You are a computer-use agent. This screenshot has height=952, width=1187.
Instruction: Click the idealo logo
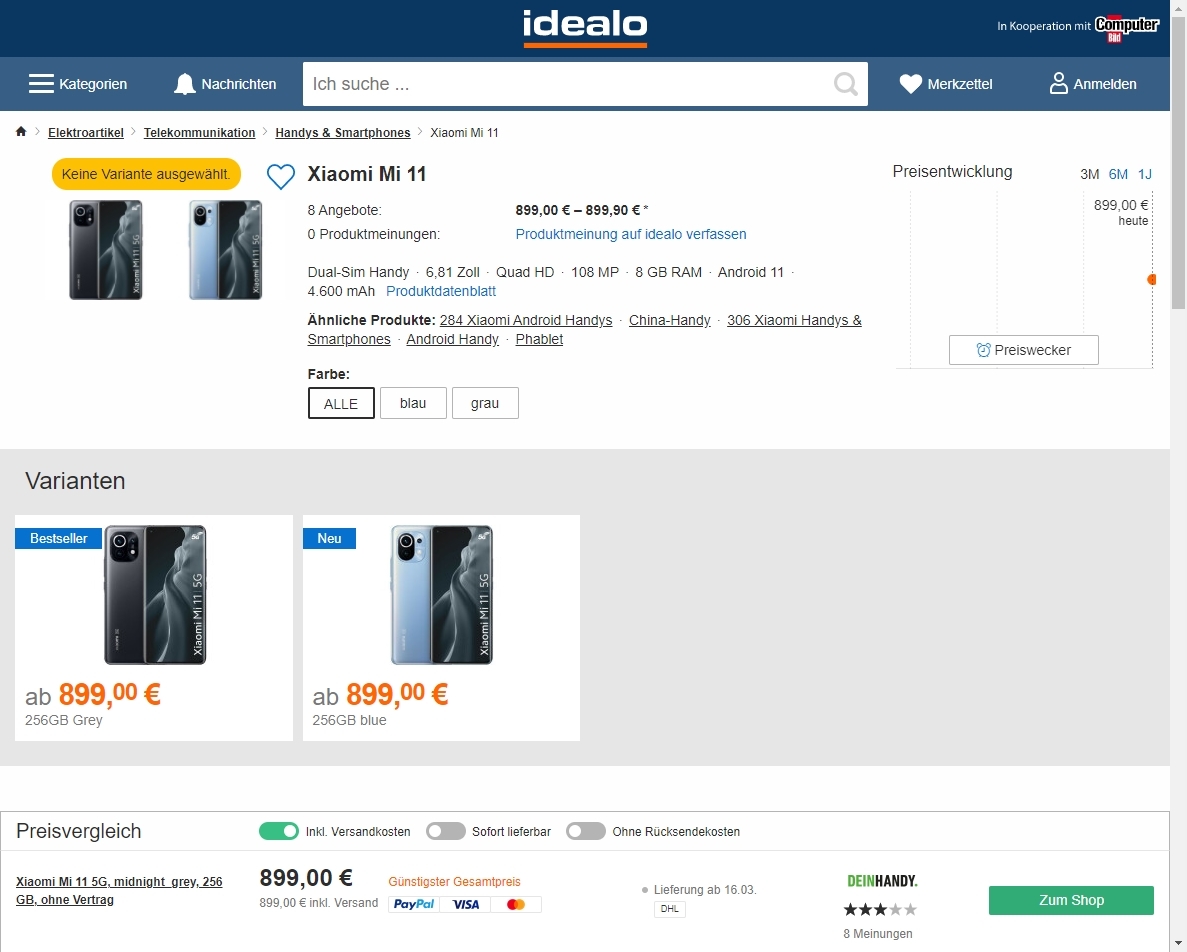coord(585,27)
